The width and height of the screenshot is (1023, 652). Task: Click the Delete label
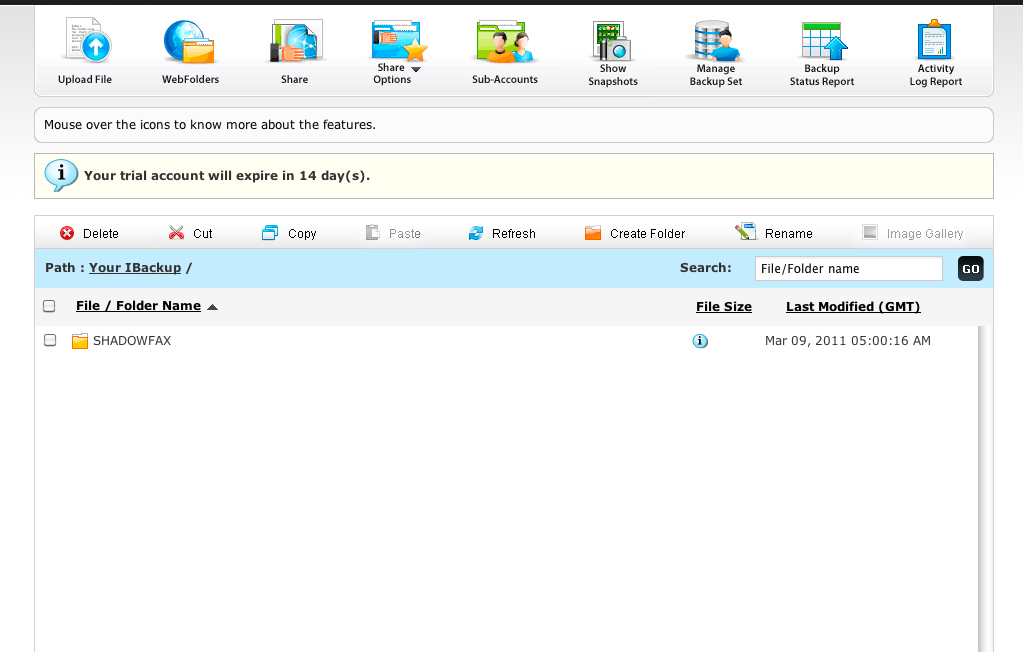(100, 234)
